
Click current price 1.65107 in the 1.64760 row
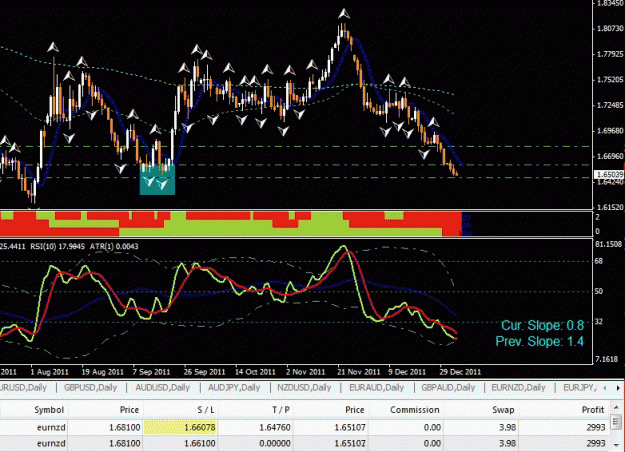point(350,427)
